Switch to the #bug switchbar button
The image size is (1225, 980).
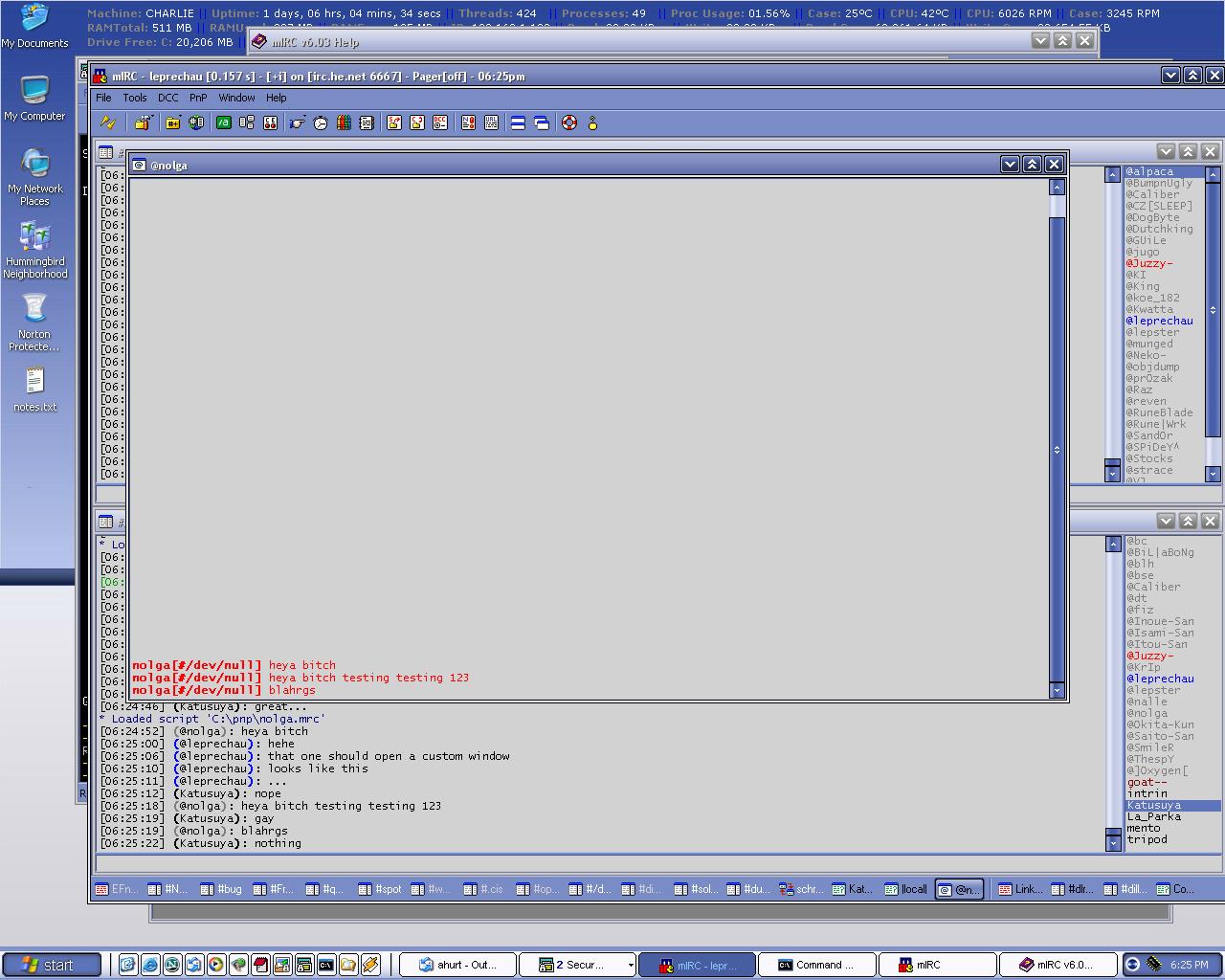221,889
